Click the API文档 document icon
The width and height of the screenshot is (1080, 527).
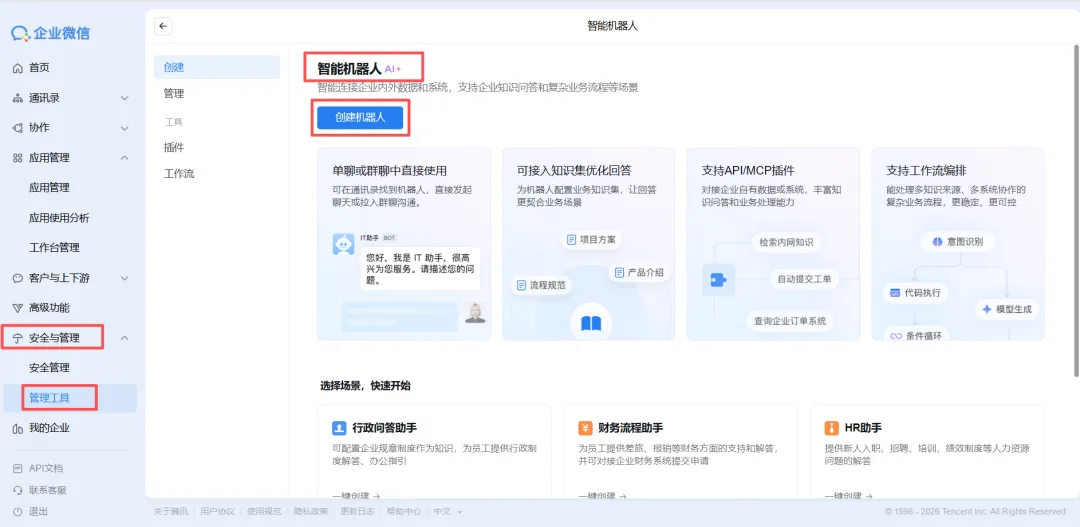click(18, 468)
